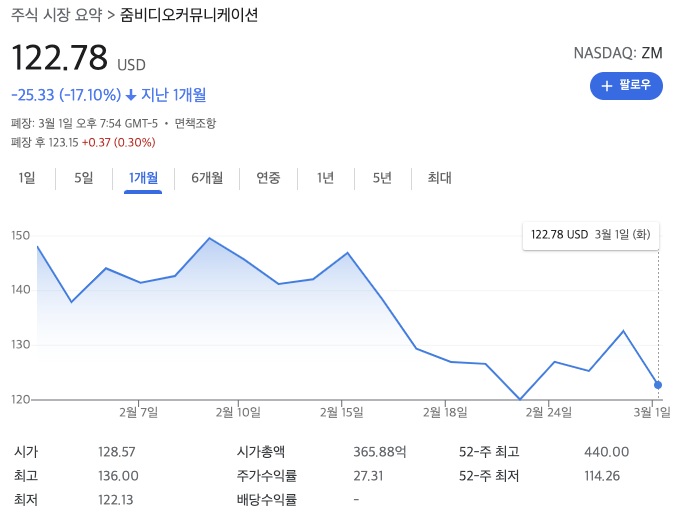Click the 2월 24일 axis label
The width and height of the screenshot is (690, 520).
point(549,413)
